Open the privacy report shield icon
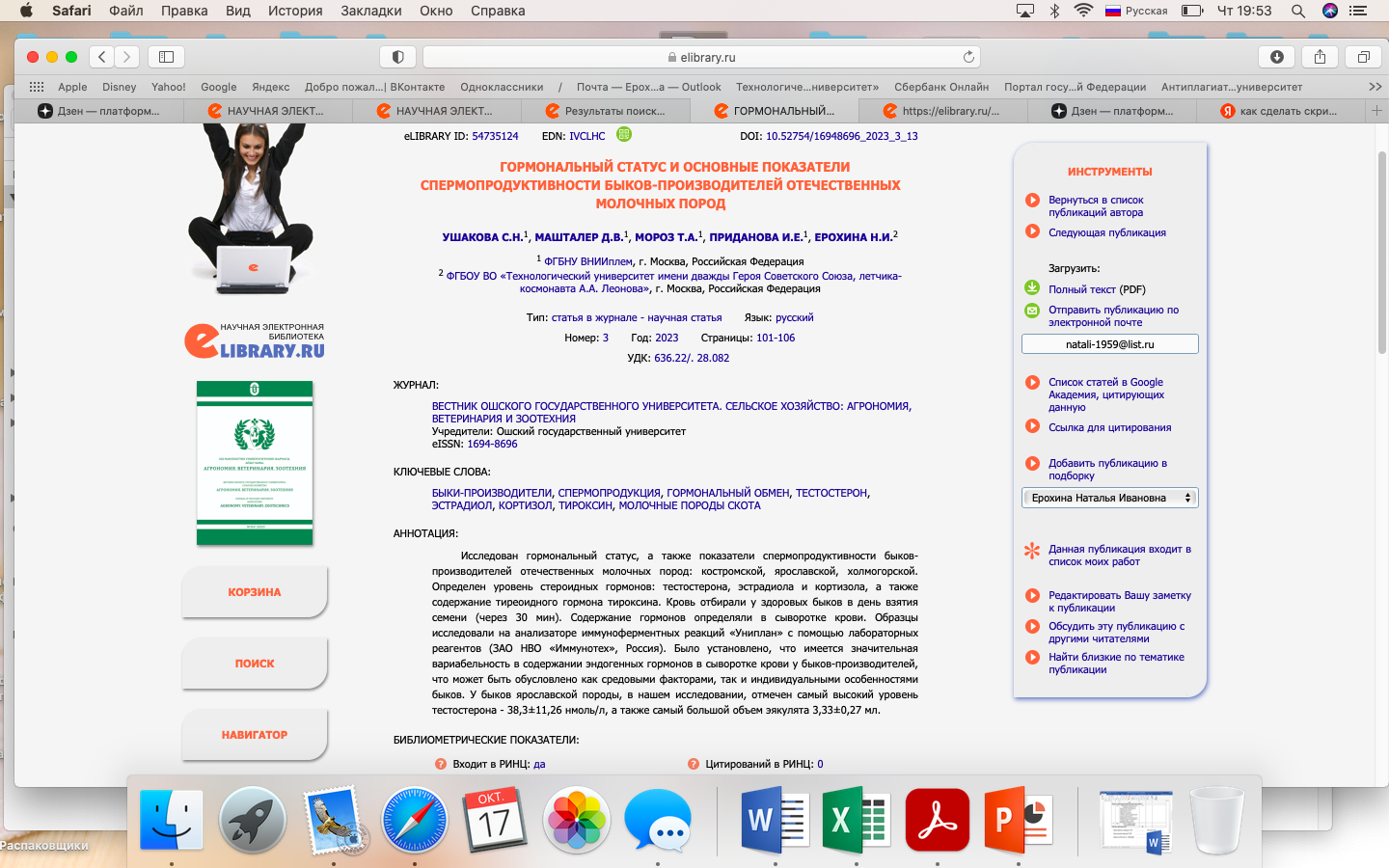Viewport: 1389px width, 868px height. click(397, 57)
